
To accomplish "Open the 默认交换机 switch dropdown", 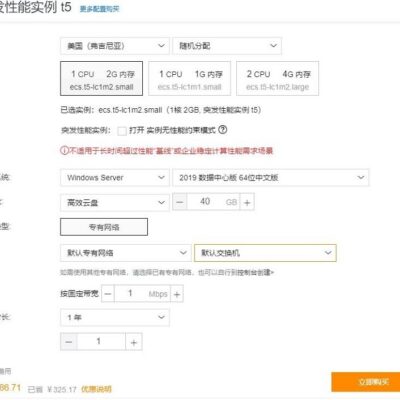I will [265, 253].
